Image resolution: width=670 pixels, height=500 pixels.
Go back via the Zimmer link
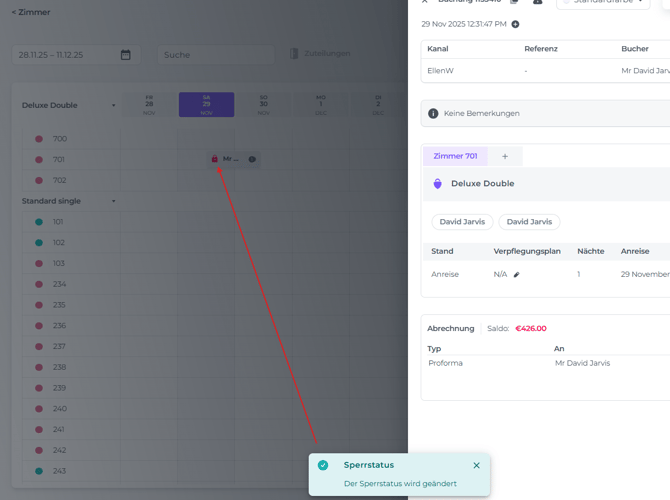(x=30, y=12)
